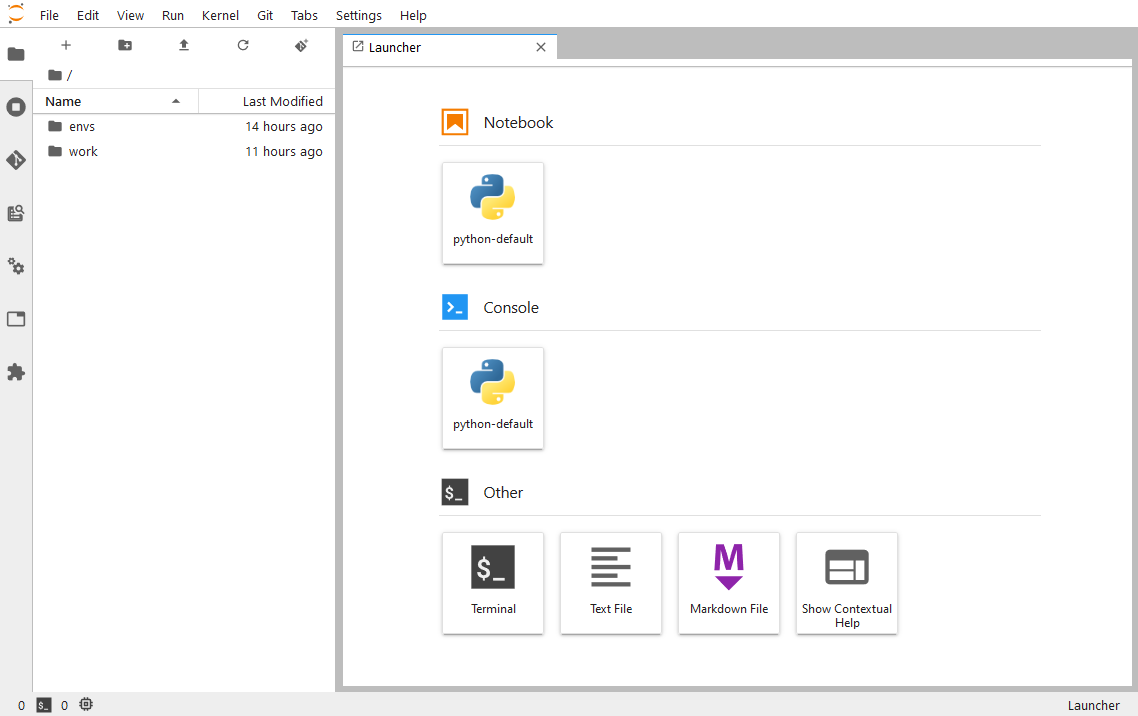
Task: Sort files by Name column header
Action: pos(115,102)
